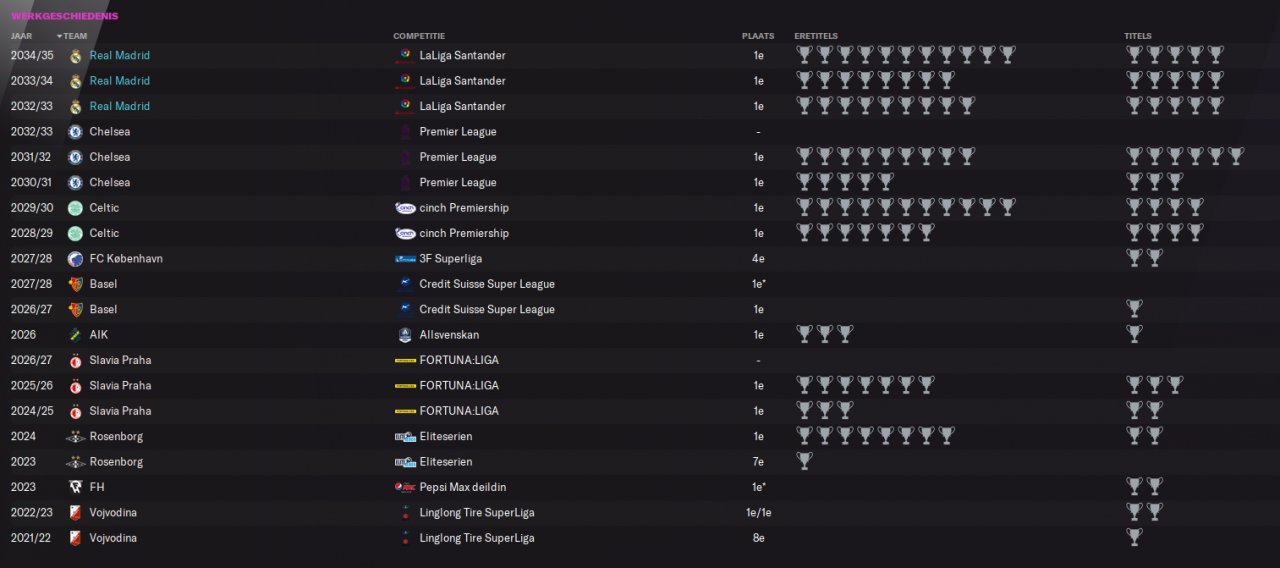Image resolution: width=1280 pixels, height=568 pixels.
Task: Open Real Madrid link in 2033/34 row
Action: pos(120,81)
